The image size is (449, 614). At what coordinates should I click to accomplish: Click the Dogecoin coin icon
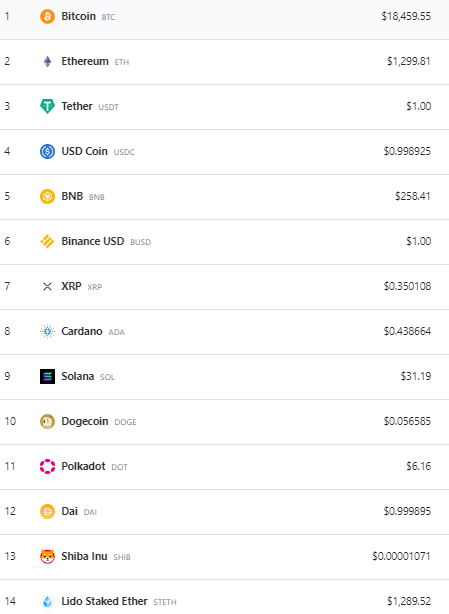(47, 422)
